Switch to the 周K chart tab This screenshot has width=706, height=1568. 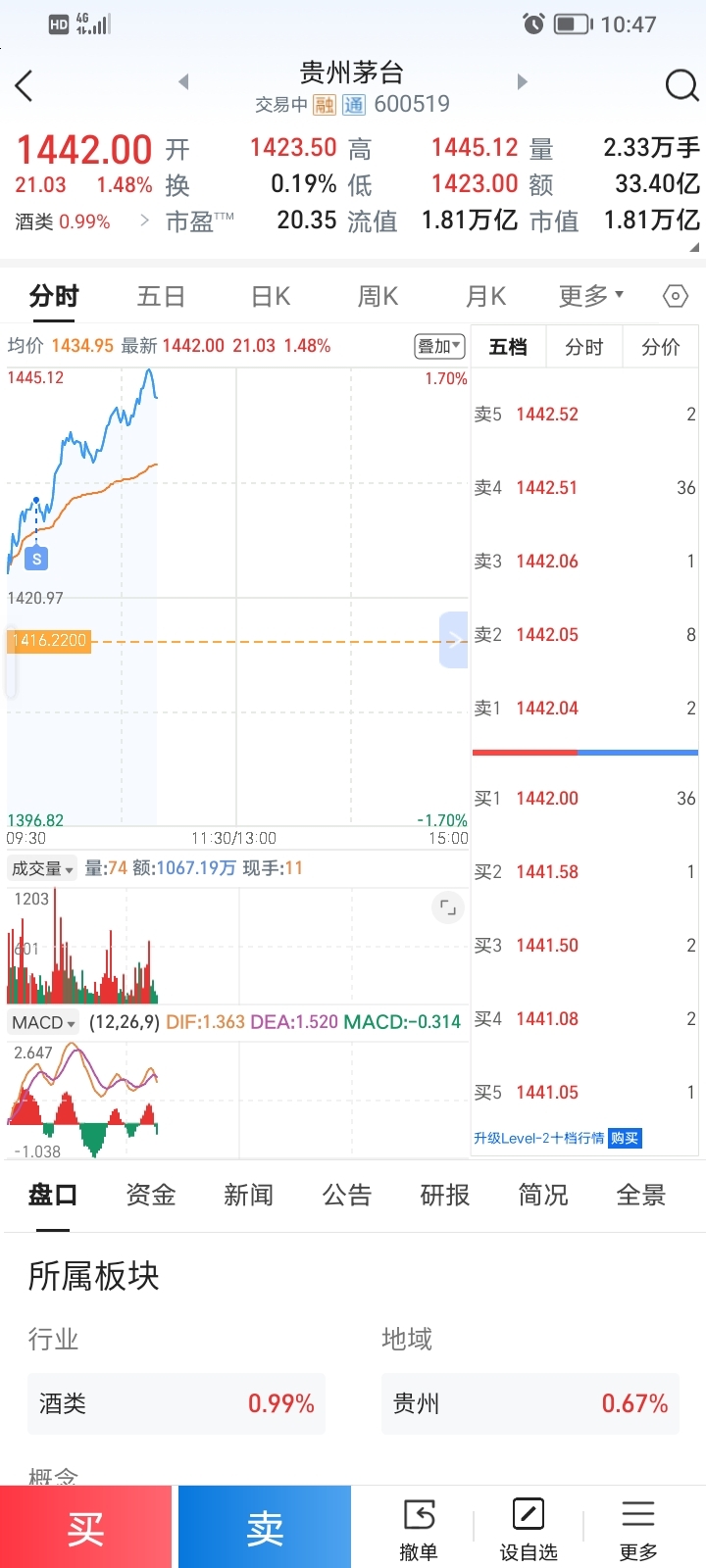click(378, 296)
